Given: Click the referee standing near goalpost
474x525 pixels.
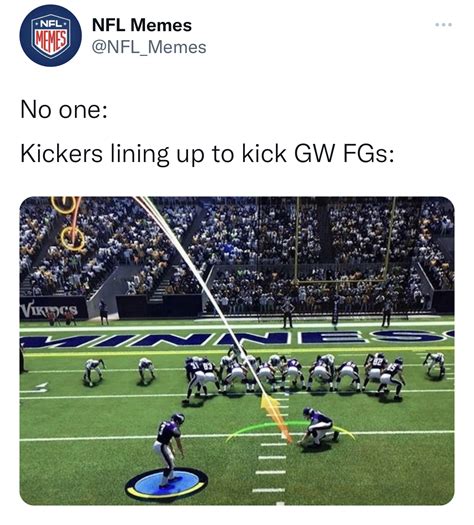Looking at the screenshot, I should tap(287, 313).
